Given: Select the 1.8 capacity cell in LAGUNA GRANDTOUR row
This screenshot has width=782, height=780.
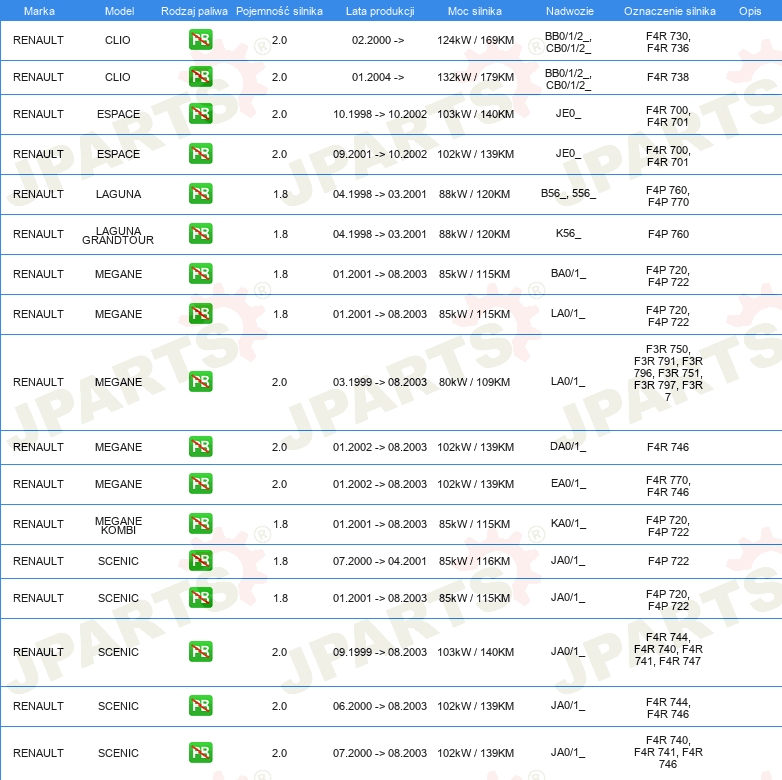Looking at the screenshot, I should click(x=280, y=234).
